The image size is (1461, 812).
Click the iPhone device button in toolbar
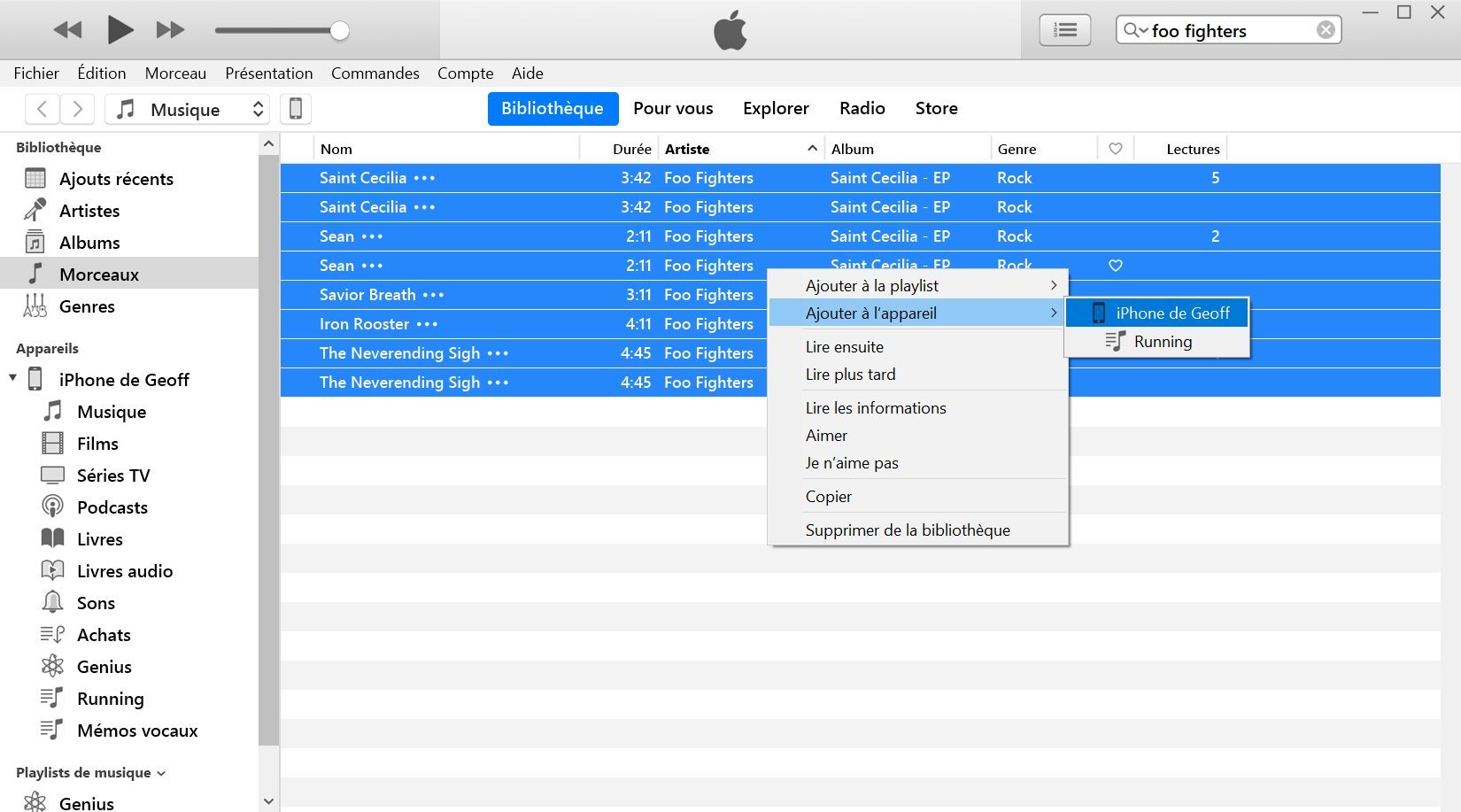(296, 109)
